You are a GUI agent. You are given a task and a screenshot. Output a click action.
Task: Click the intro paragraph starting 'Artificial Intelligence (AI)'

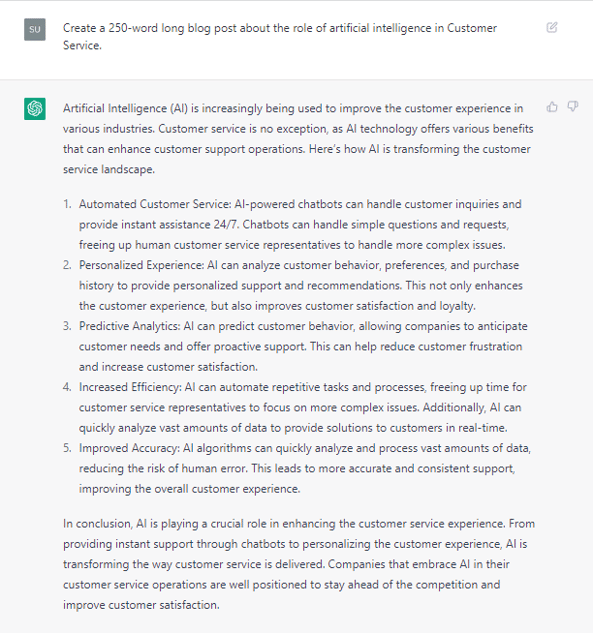[298, 139]
